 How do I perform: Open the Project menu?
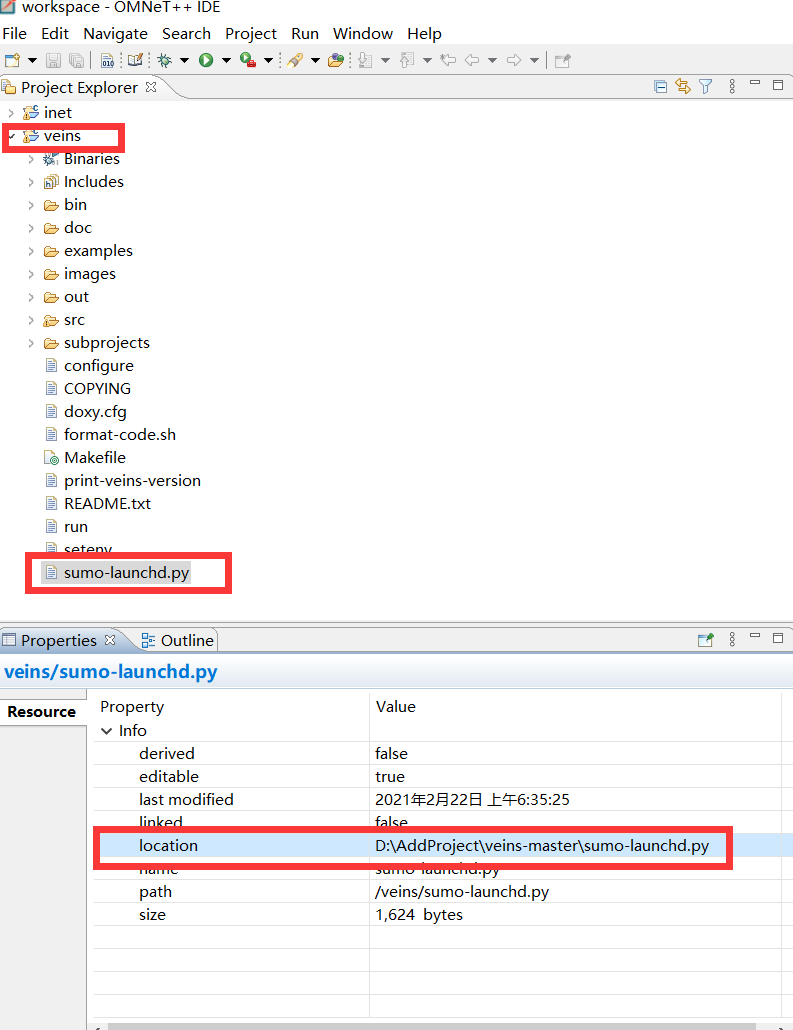coord(250,34)
